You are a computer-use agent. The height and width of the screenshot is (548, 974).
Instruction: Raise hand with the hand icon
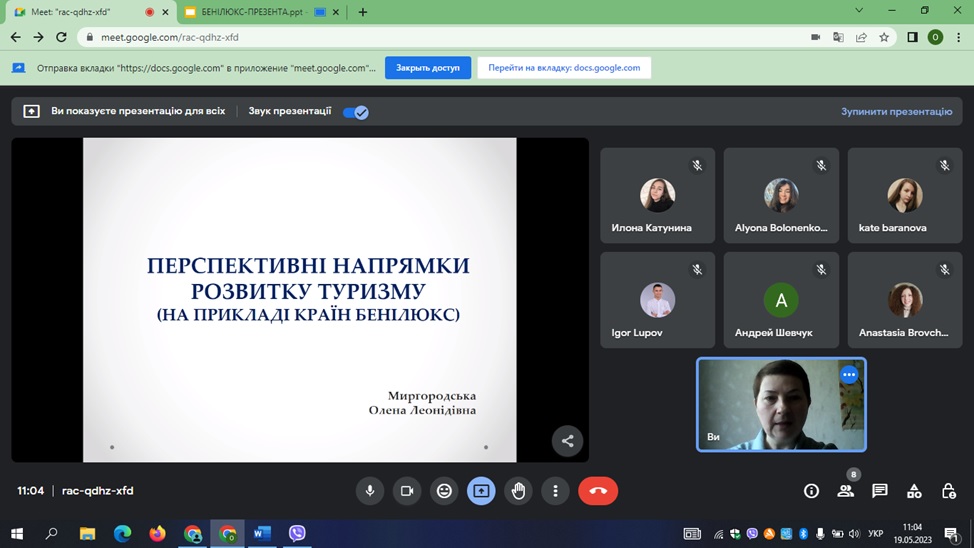coord(519,491)
